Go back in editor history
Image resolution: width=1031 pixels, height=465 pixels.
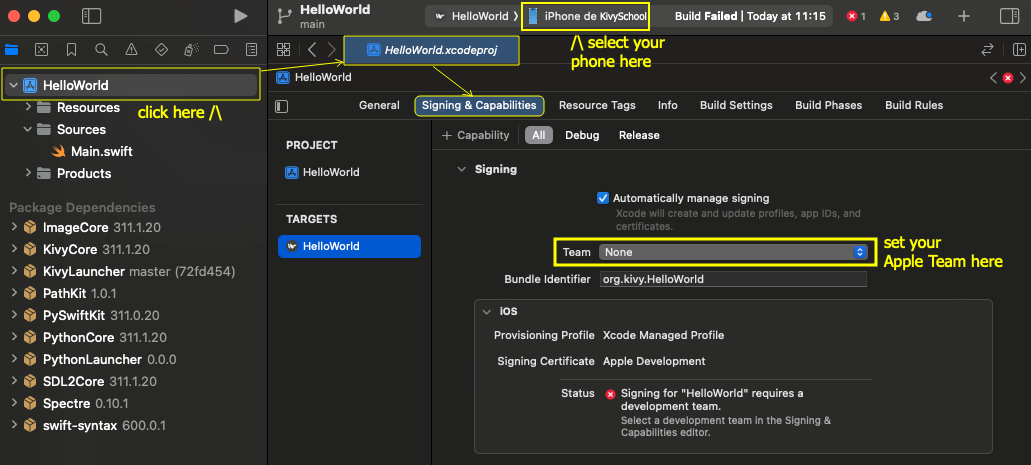click(x=312, y=49)
